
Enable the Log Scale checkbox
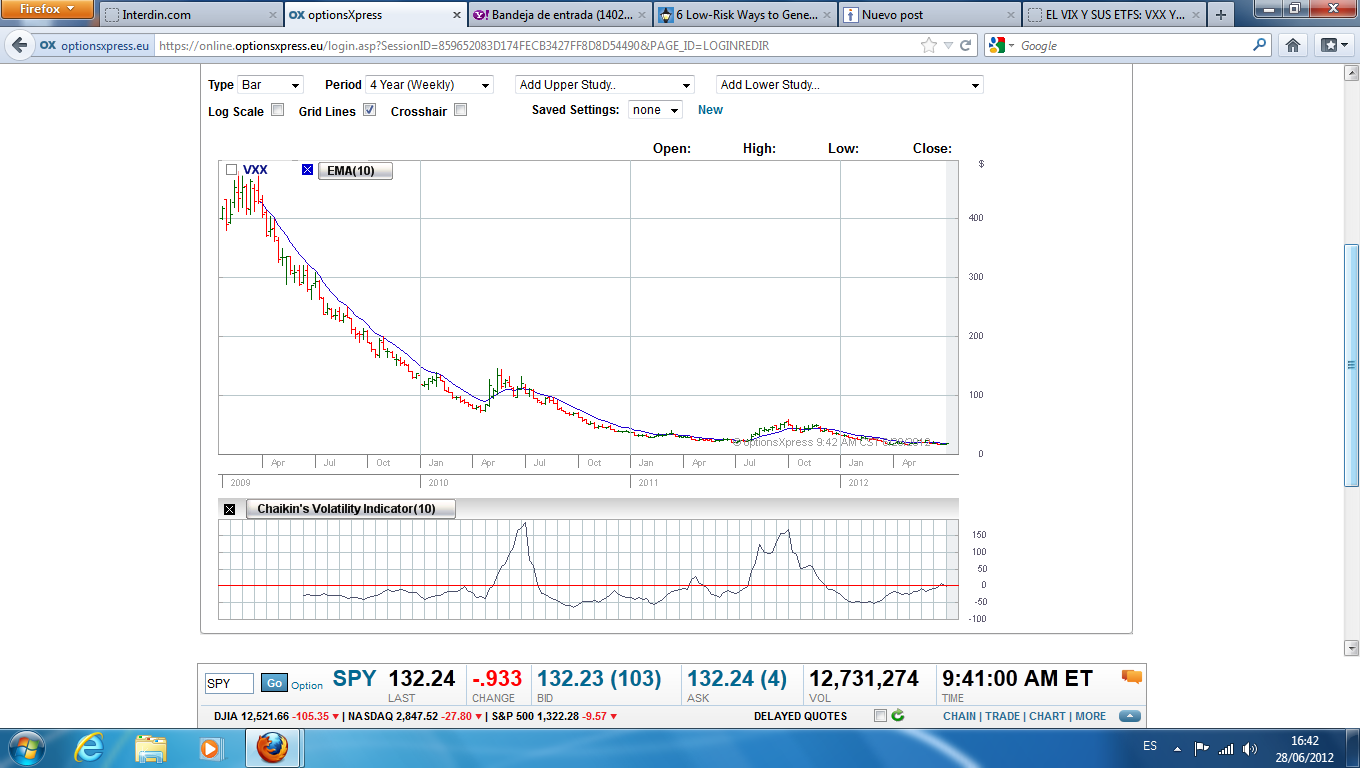point(278,110)
